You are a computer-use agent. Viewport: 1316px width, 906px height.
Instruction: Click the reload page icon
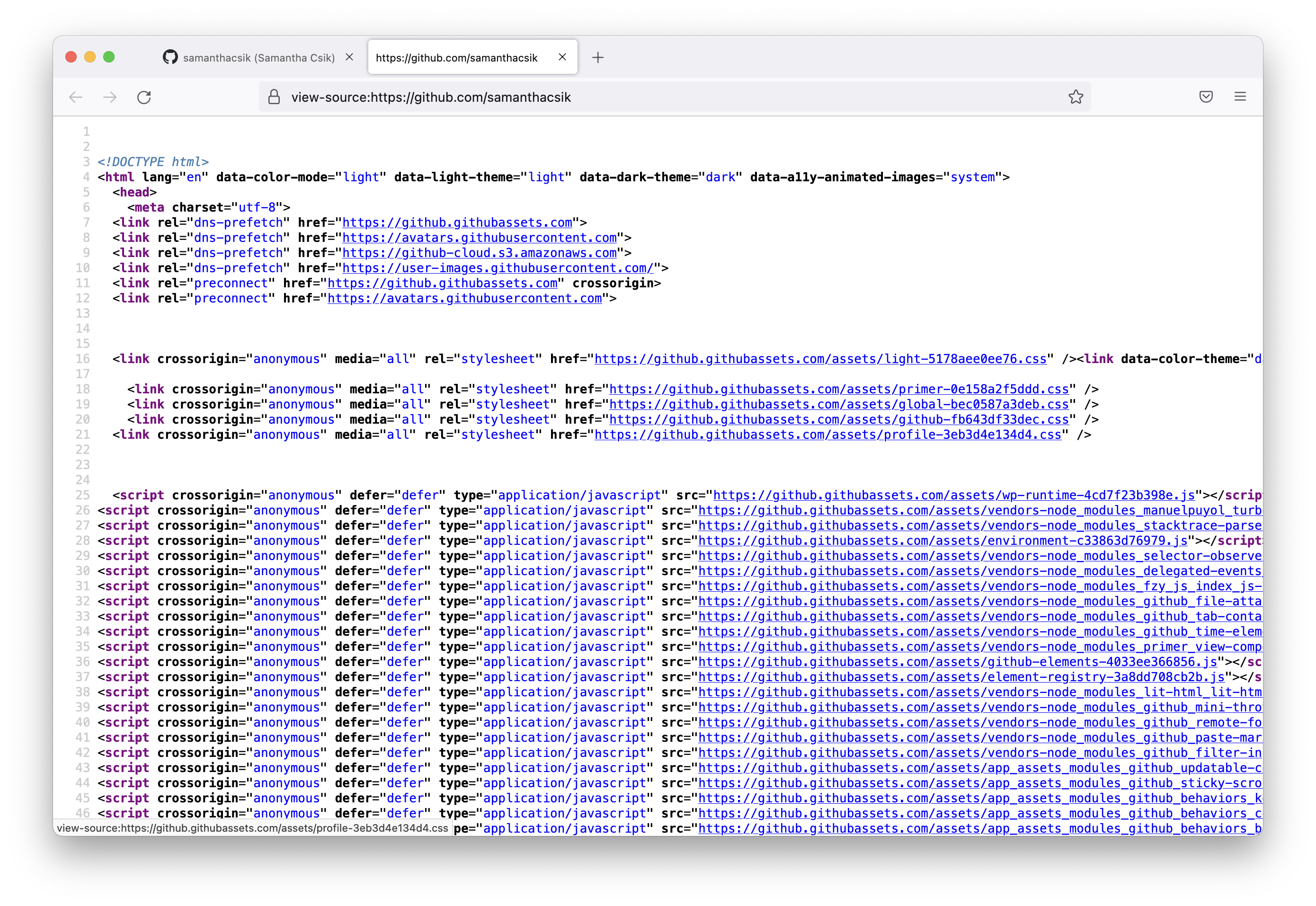(143, 97)
